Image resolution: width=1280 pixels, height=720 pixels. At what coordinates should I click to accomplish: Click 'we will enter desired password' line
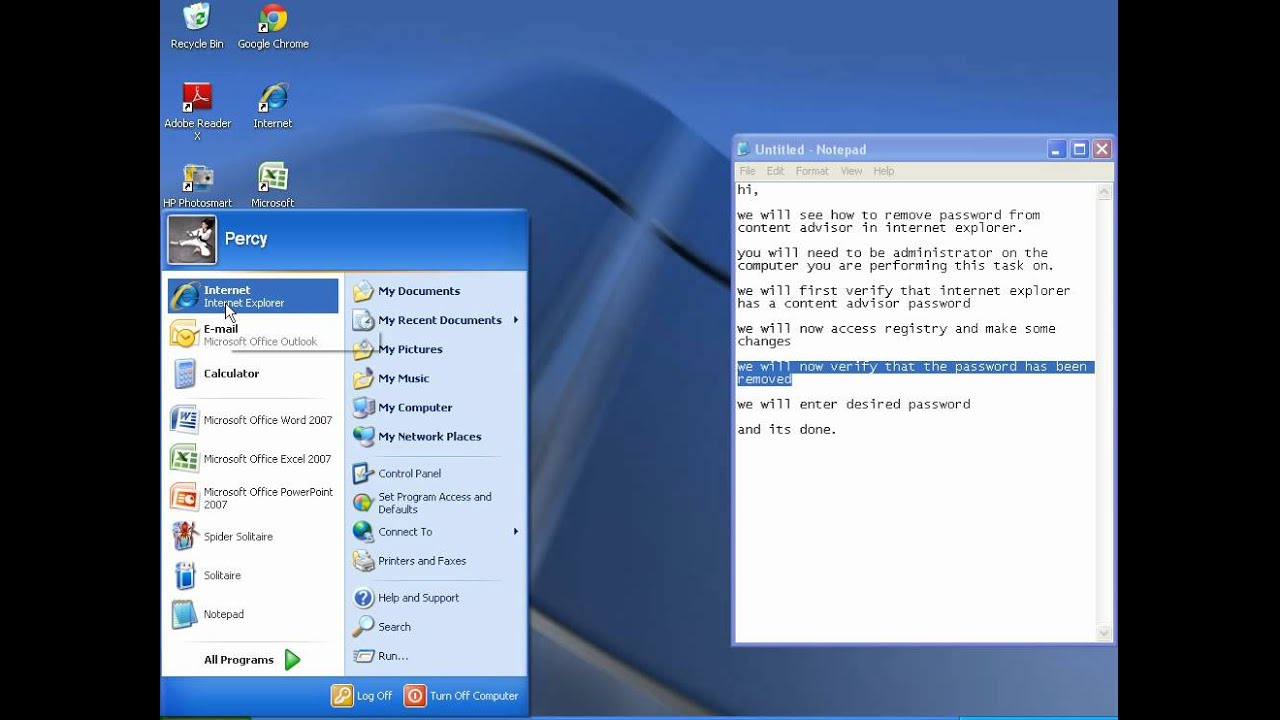(854, 404)
